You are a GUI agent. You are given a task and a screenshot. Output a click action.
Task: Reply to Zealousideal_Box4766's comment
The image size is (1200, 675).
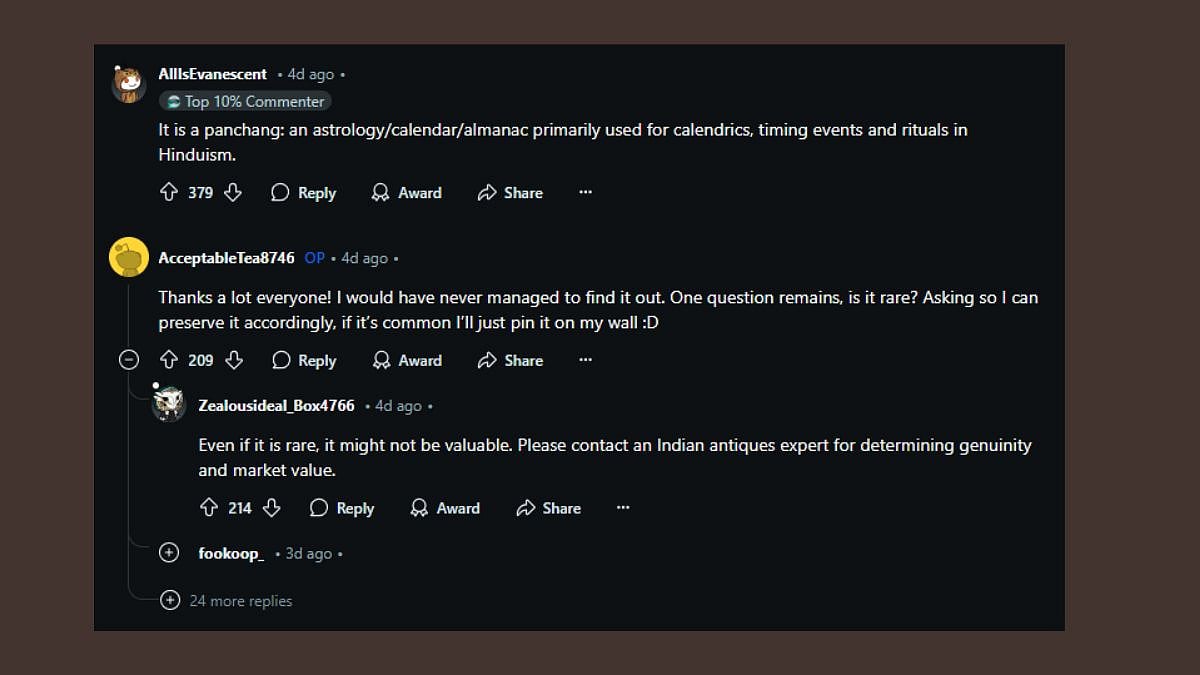(x=342, y=508)
